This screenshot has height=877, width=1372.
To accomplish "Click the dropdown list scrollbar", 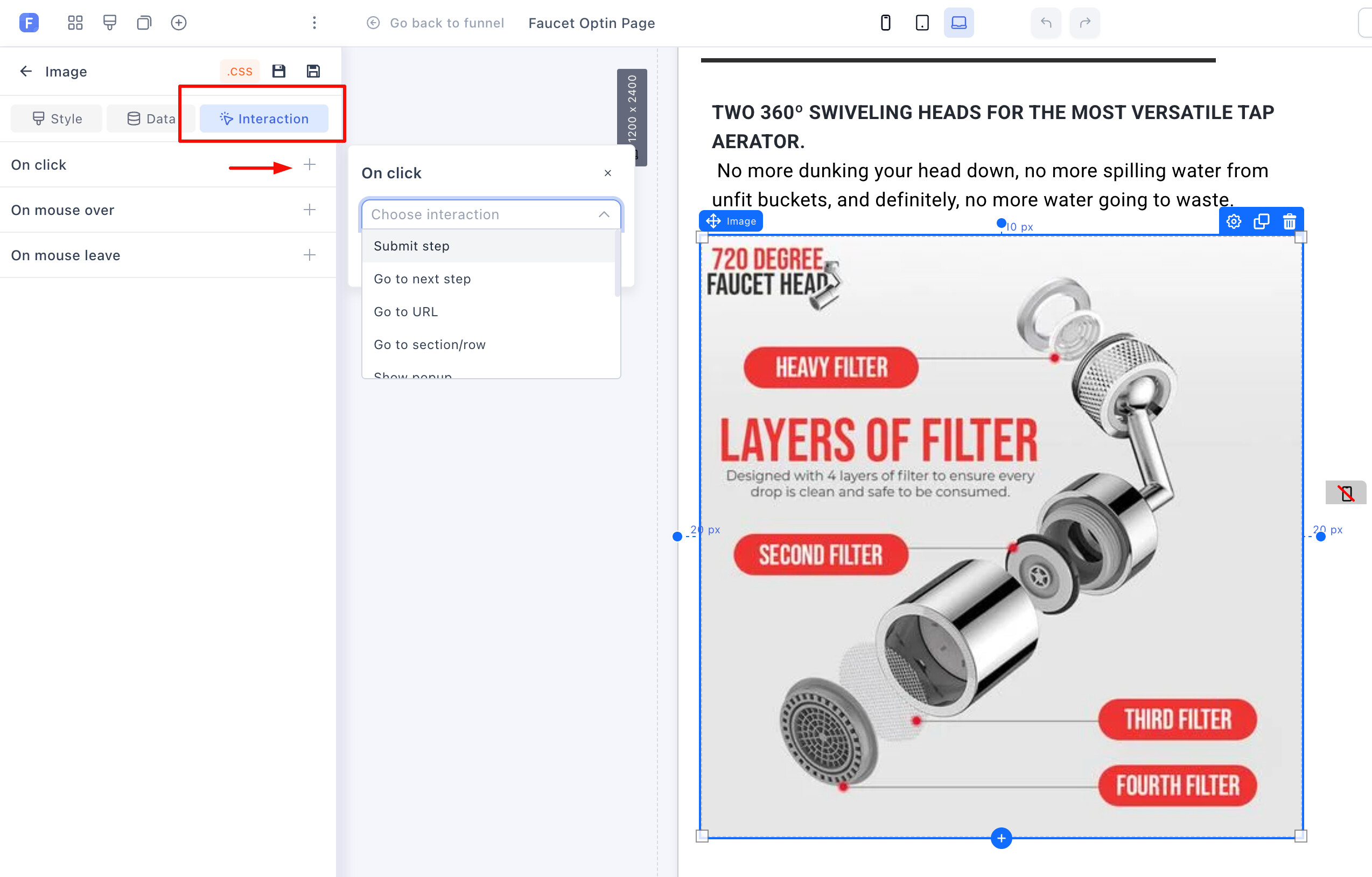I will click(x=618, y=263).
